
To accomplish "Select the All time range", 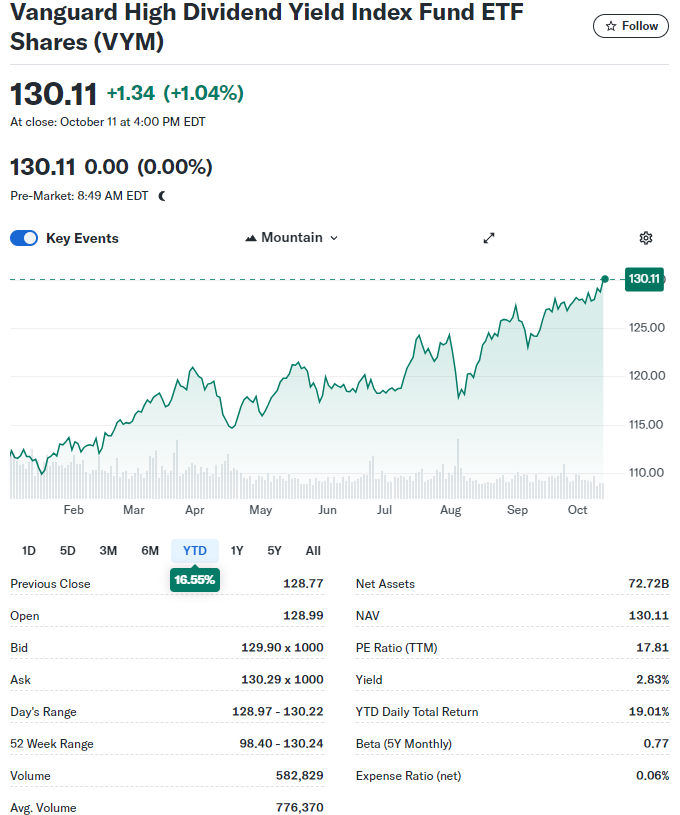I will pyautogui.click(x=313, y=550).
